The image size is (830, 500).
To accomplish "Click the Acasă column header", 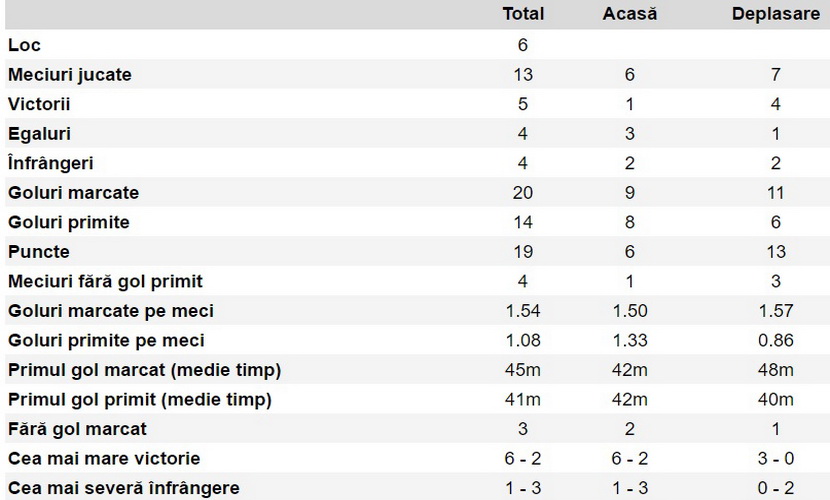I will (629, 14).
